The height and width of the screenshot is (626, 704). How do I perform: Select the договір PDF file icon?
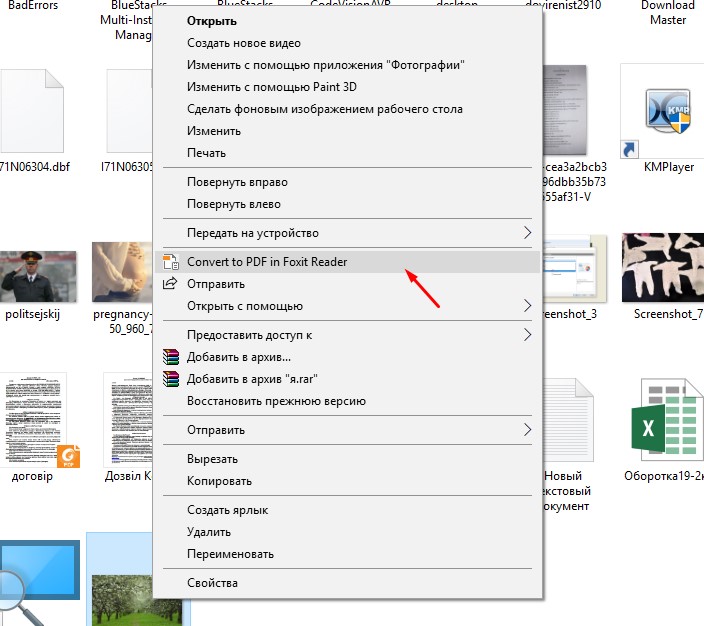tap(40, 420)
